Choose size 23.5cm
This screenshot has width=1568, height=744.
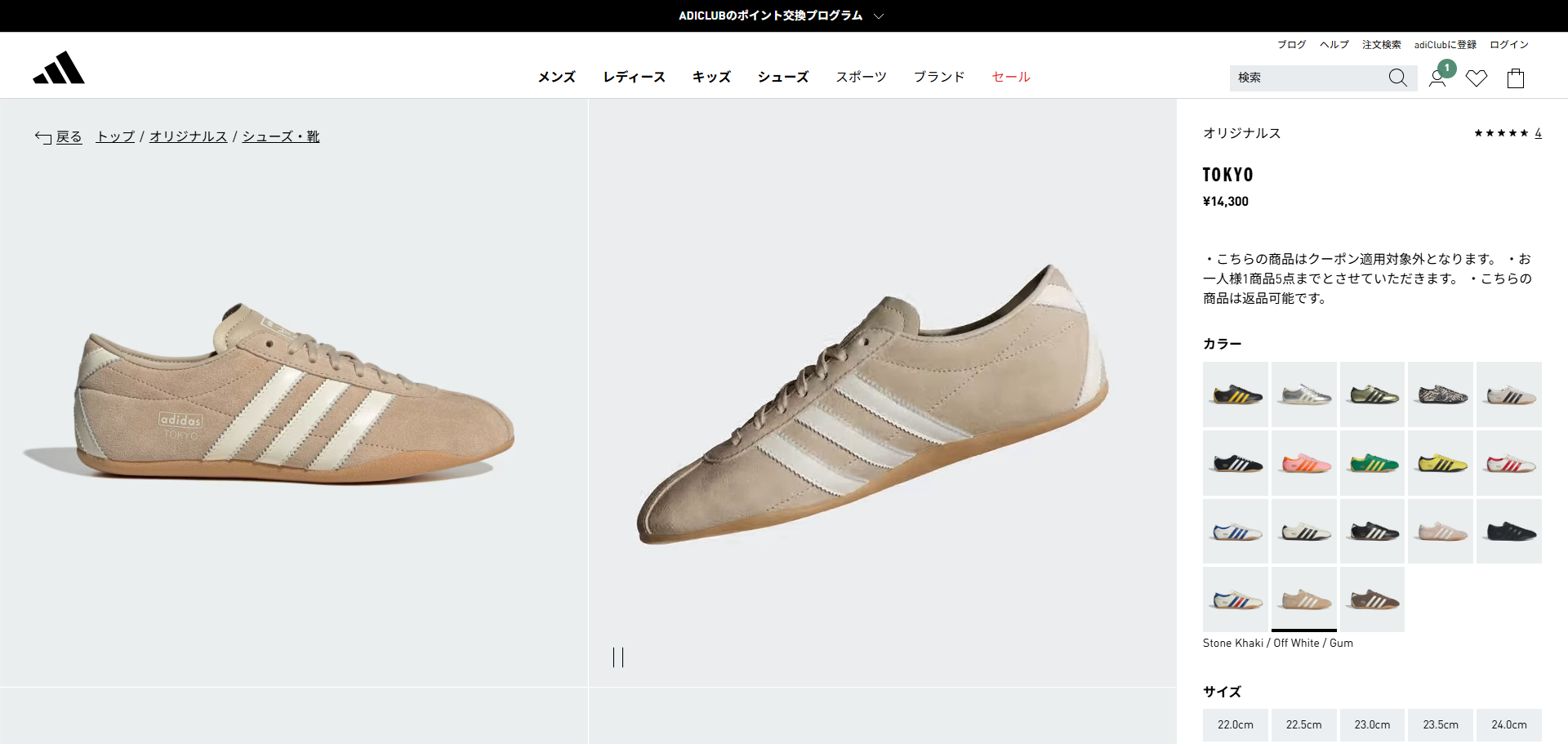coord(1441,724)
